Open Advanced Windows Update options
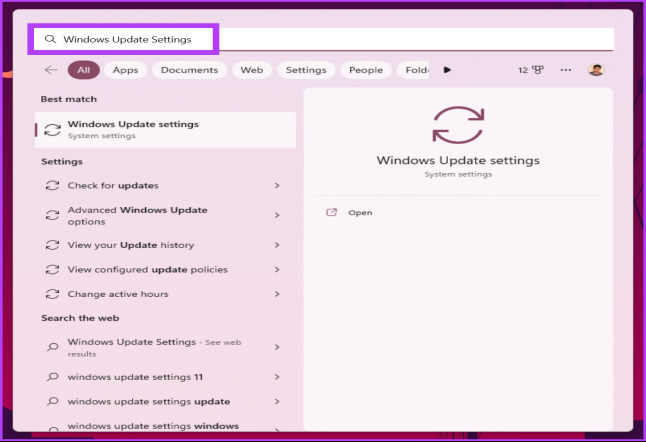The height and width of the screenshot is (442, 646). tap(137, 215)
